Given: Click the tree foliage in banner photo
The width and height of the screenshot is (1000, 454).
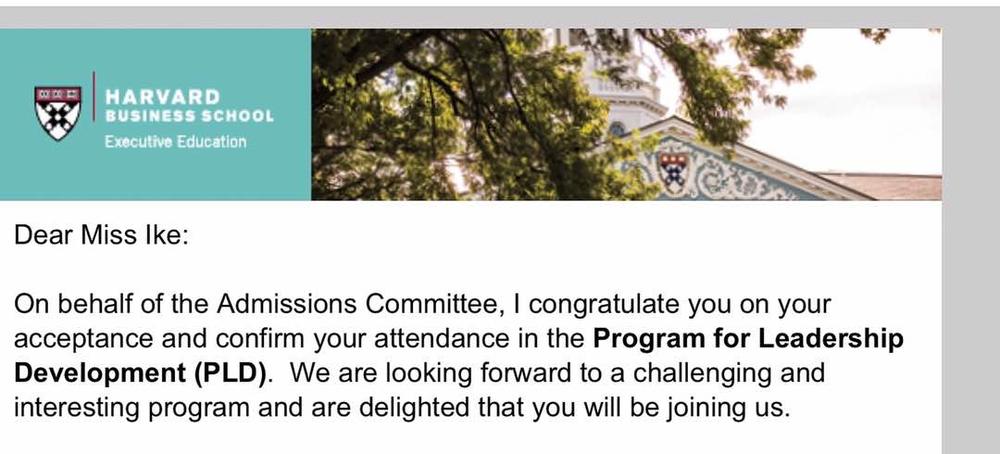Looking at the screenshot, I should tap(446, 115).
